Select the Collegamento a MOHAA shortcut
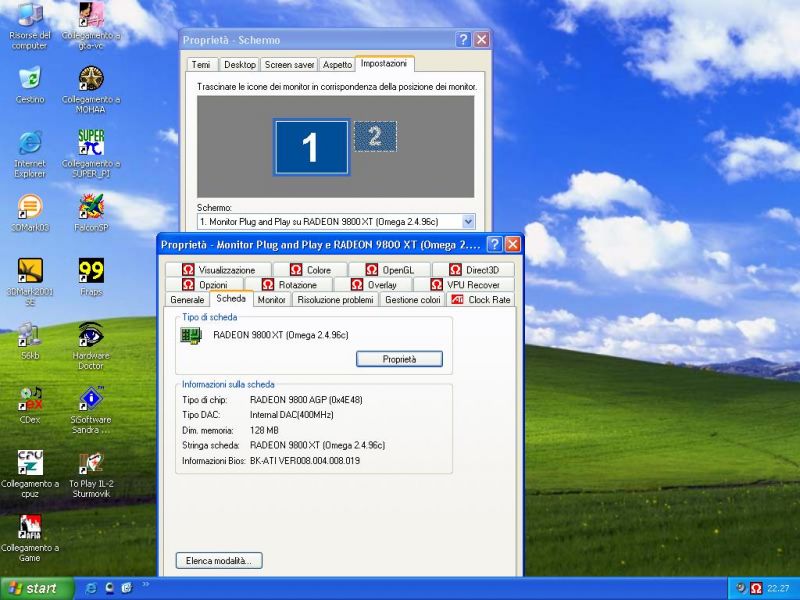This screenshot has height=600, width=800. tap(91, 90)
